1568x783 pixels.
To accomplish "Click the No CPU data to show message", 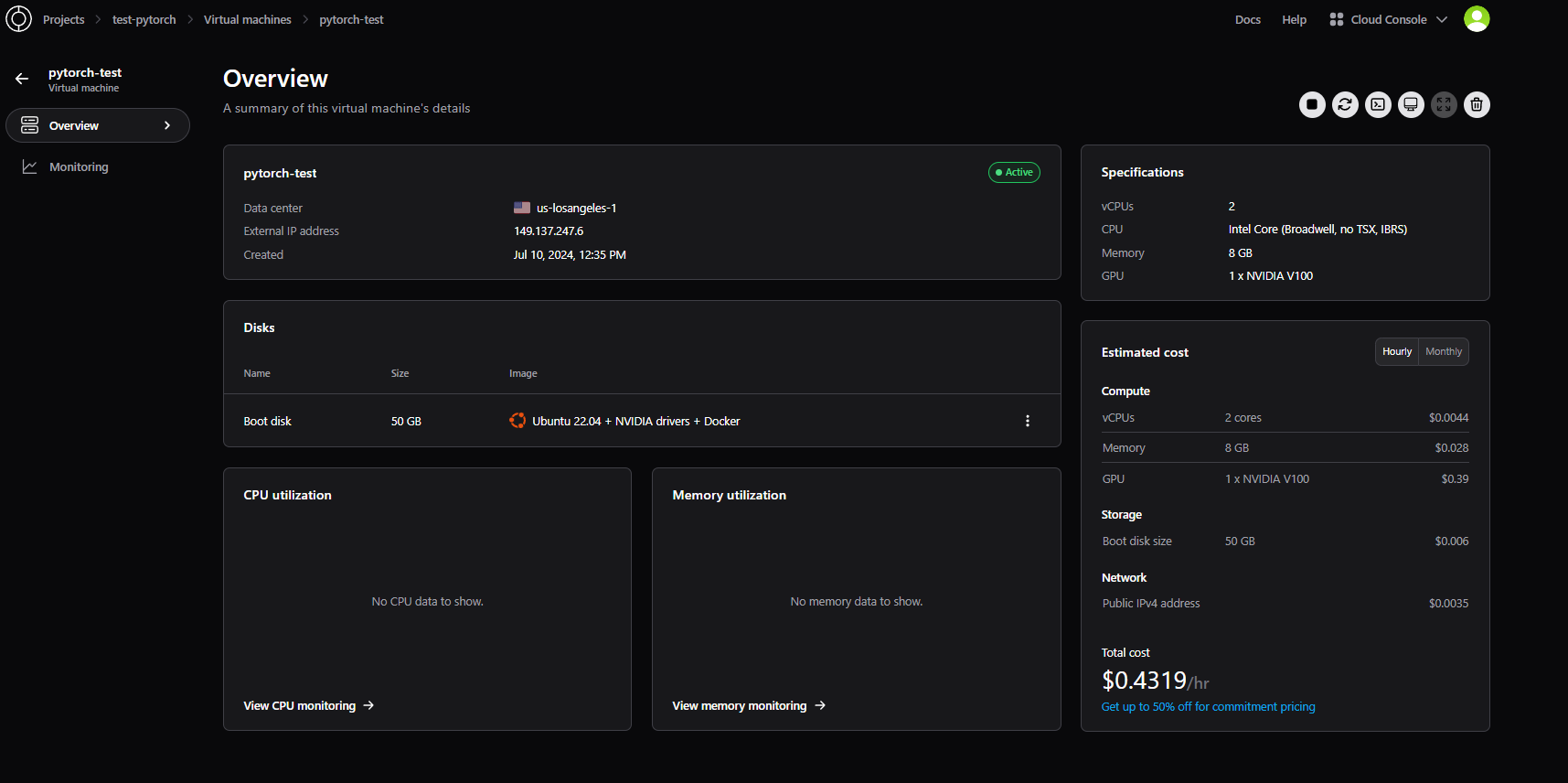I will pyautogui.click(x=427, y=601).
